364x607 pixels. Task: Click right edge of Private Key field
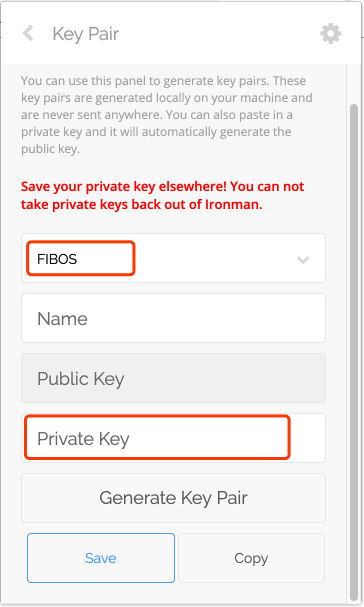[x=308, y=438]
